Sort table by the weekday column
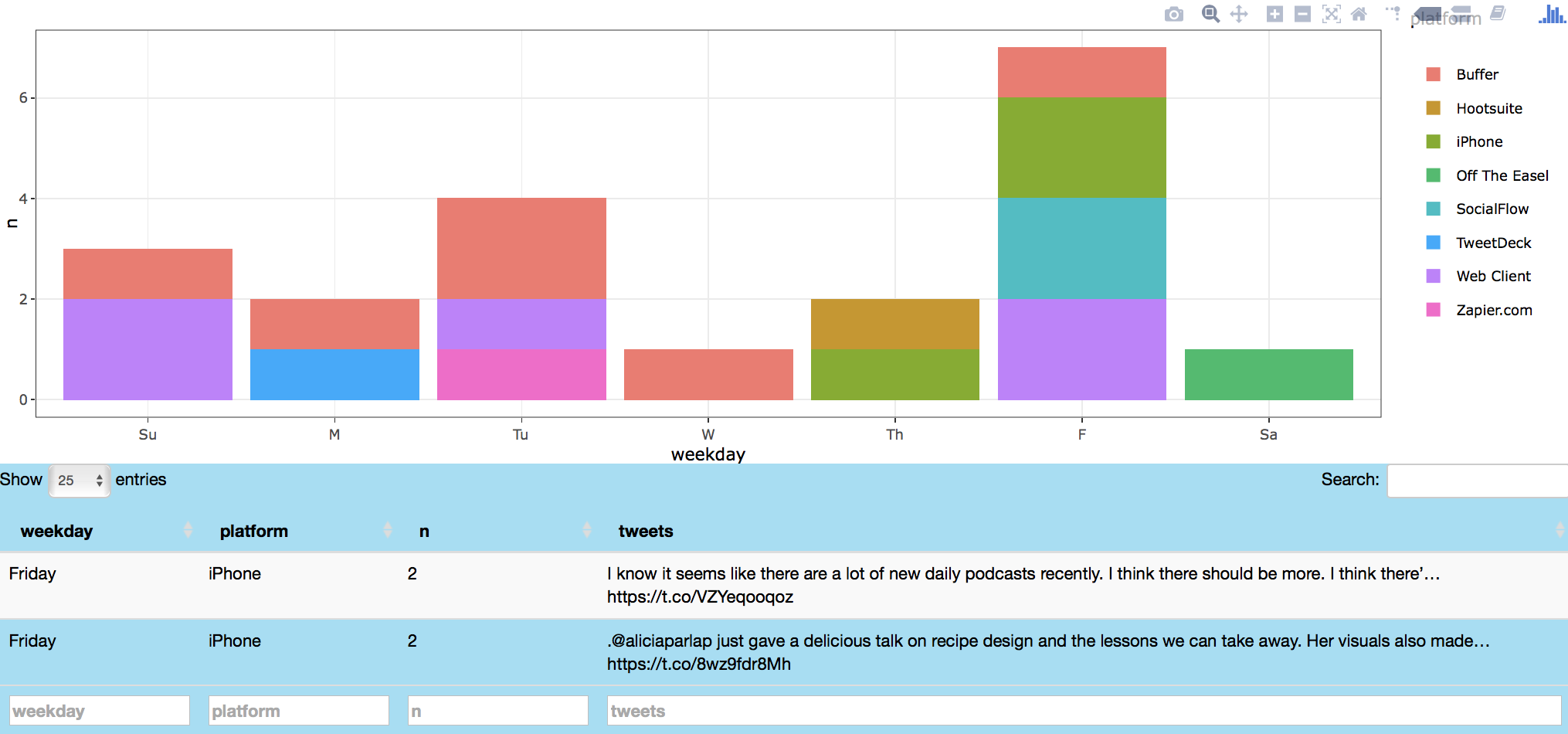The height and width of the screenshot is (734, 1568). point(100,531)
